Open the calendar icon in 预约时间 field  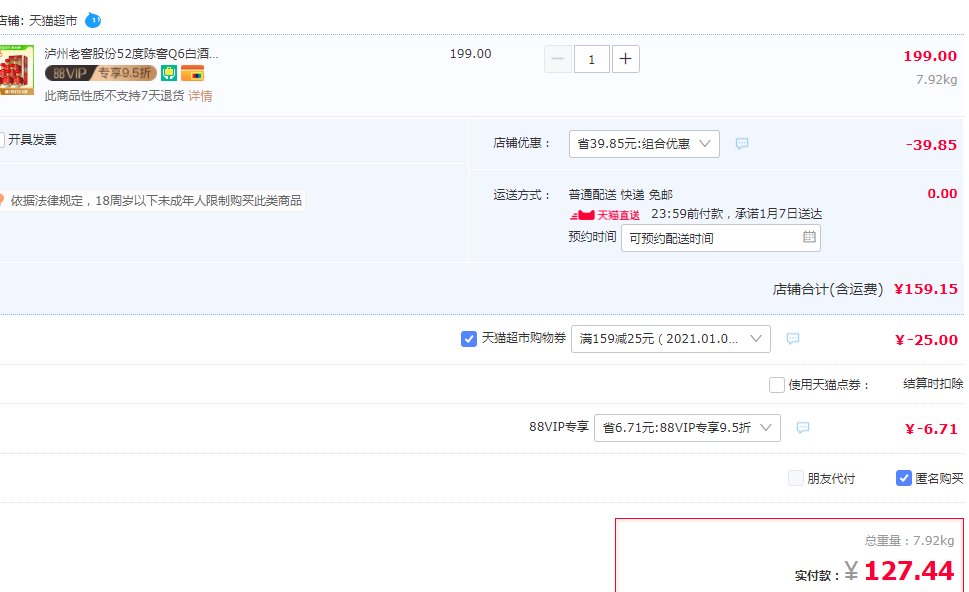809,237
